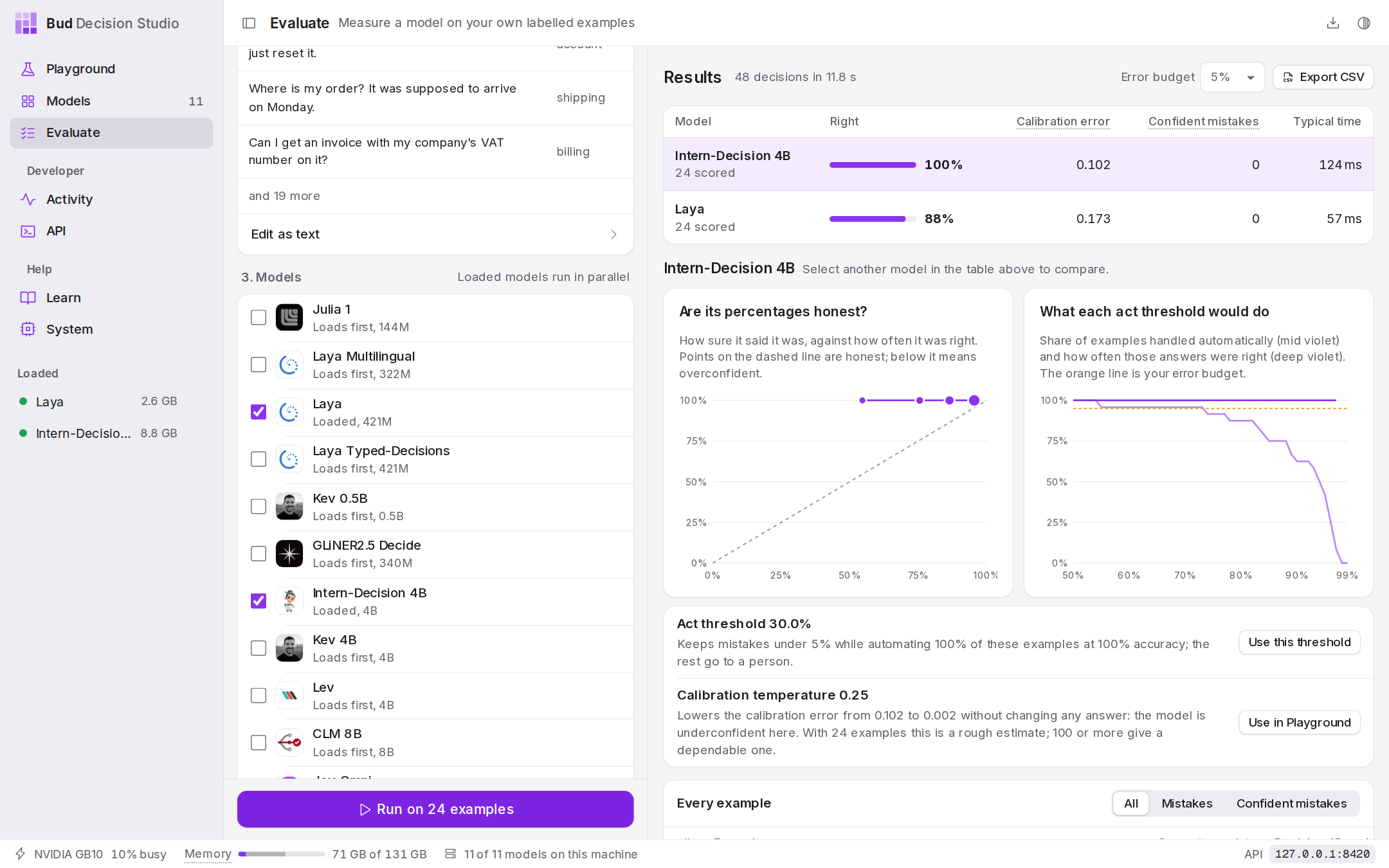The height and width of the screenshot is (868, 1389).
Task: Open the API section icon
Action: pyautogui.click(x=28, y=231)
